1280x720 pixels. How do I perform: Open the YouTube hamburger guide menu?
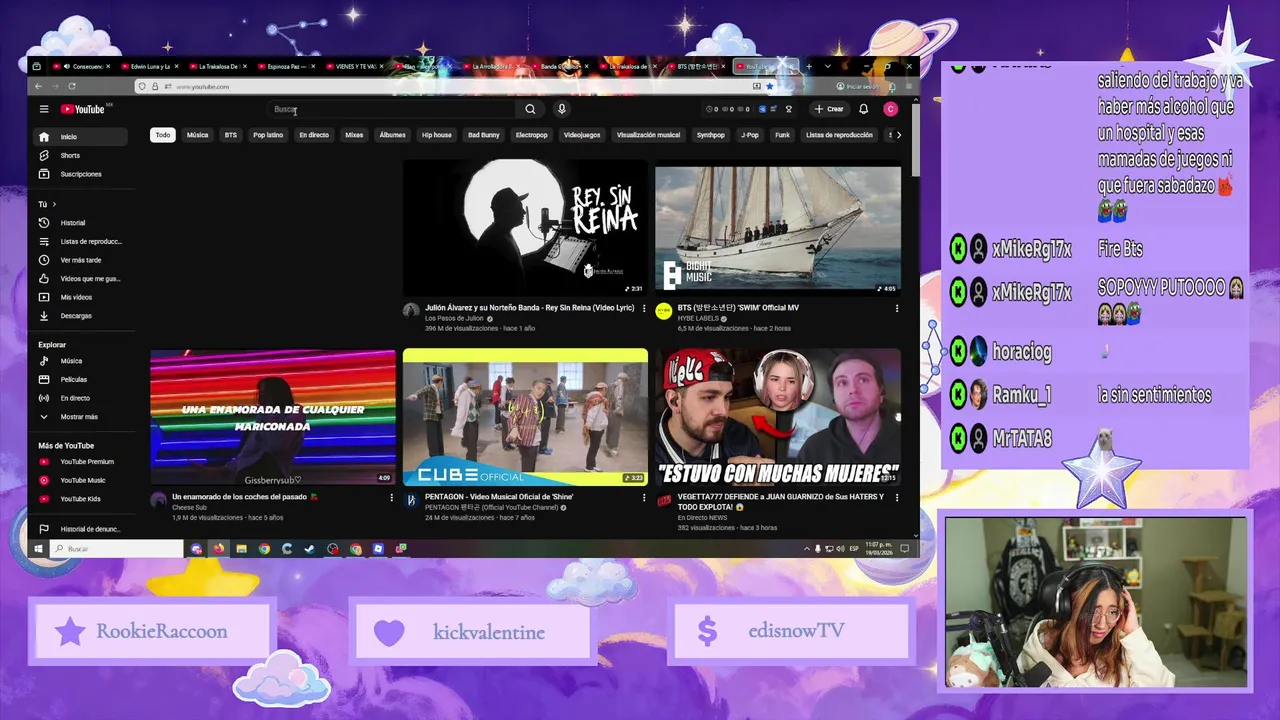[x=44, y=109]
